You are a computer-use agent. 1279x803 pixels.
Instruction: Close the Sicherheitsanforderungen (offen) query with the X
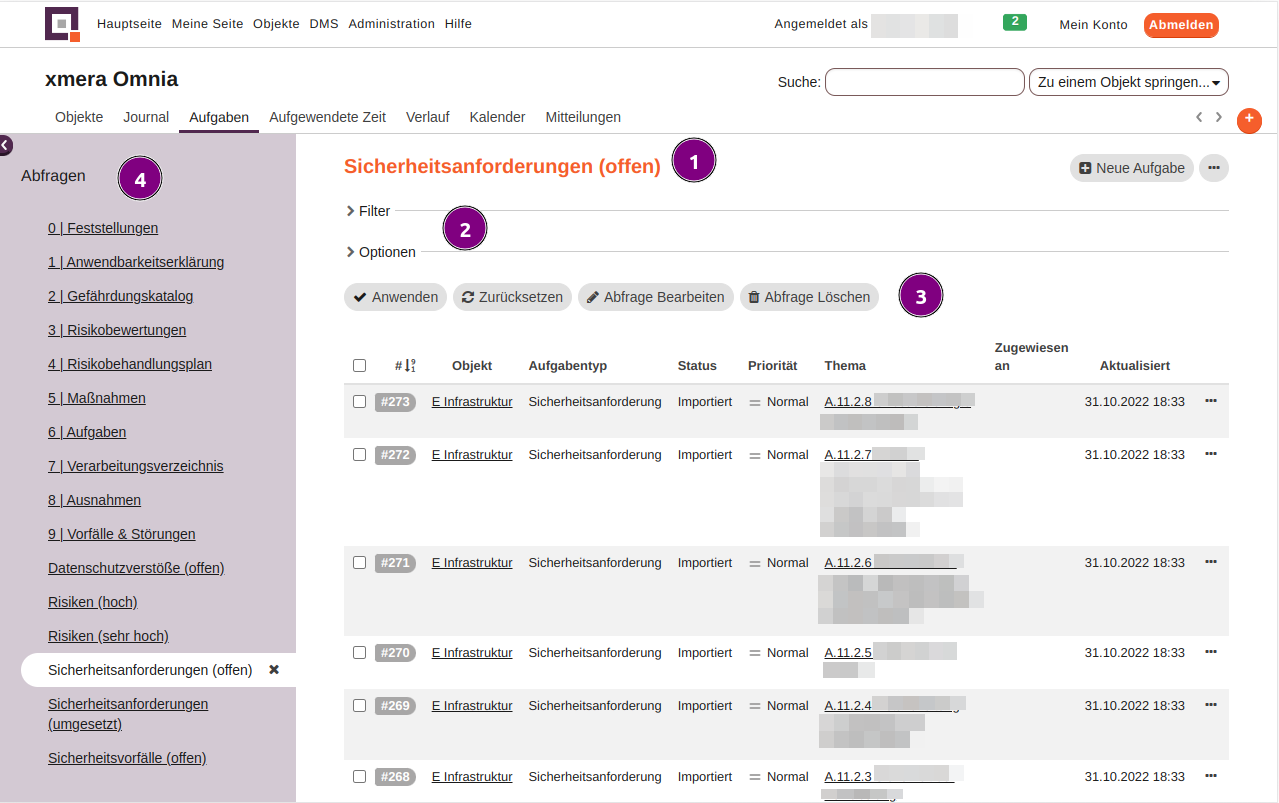pos(273,670)
